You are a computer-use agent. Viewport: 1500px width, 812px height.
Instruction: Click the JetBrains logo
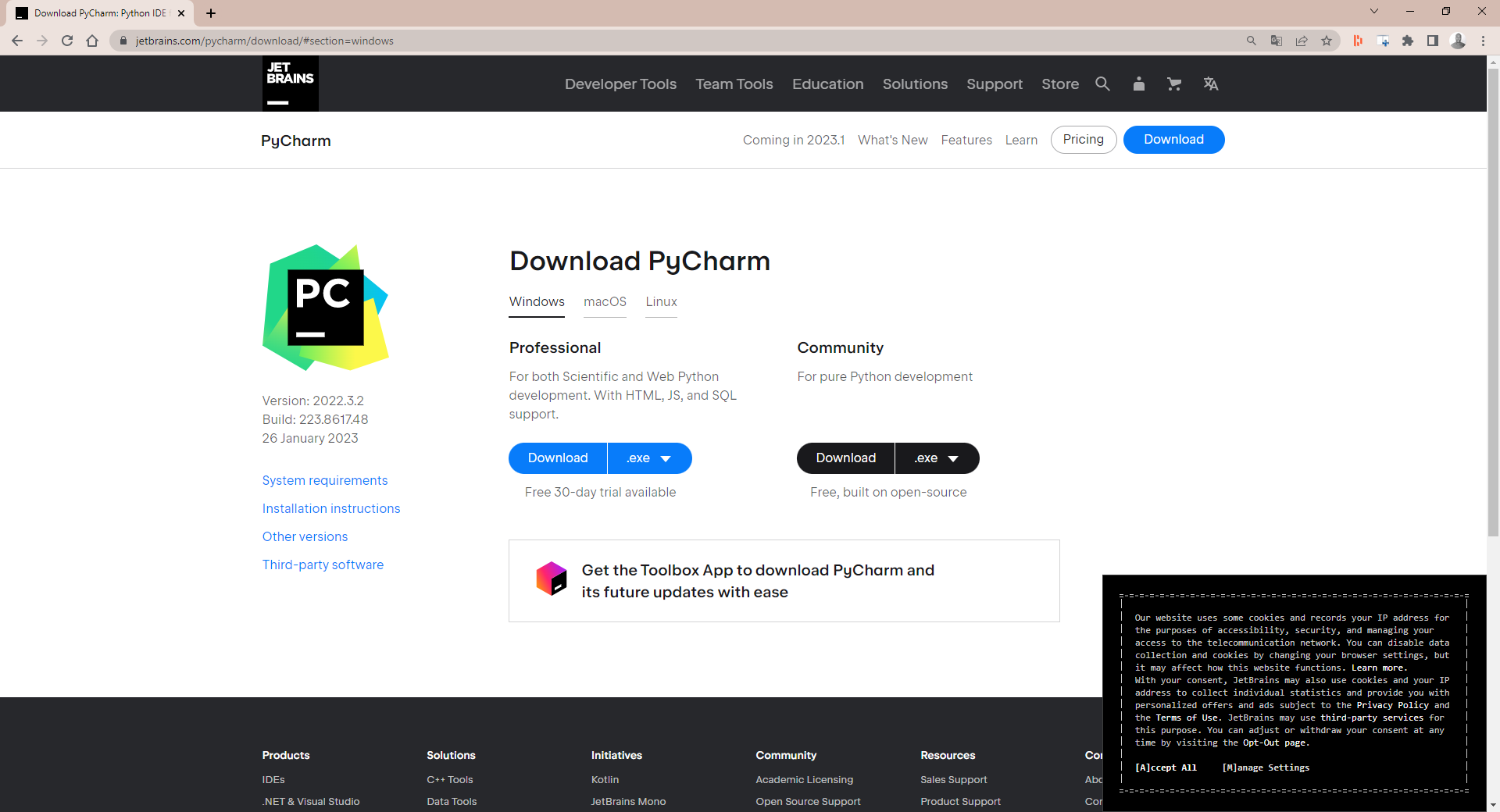pyautogui.click(x=290, y=84)
